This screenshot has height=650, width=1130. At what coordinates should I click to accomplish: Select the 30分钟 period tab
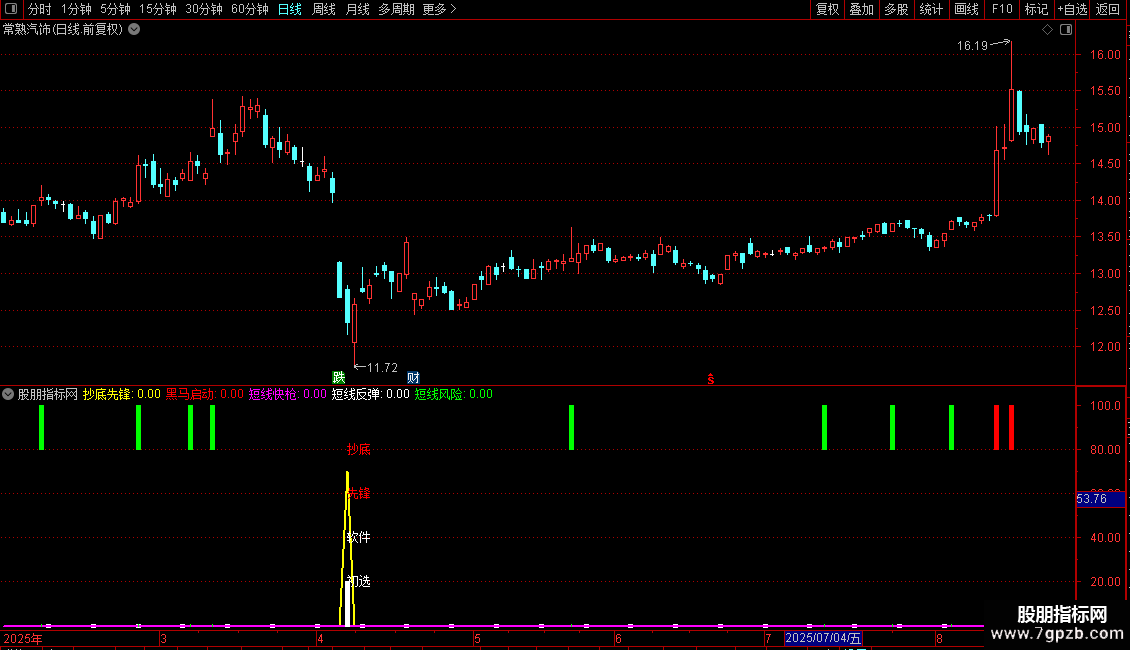(x=204, y=9)
